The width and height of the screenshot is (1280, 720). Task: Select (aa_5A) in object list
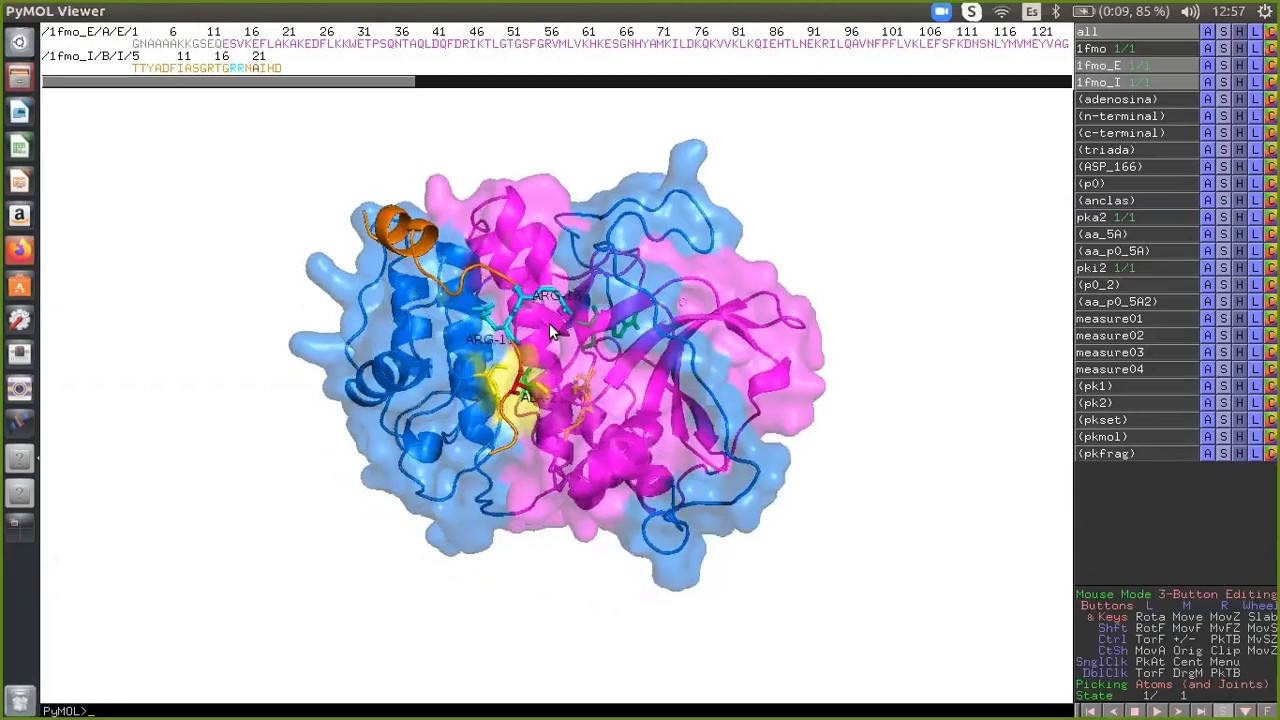pyautogui.click(x=1137, y=234)
